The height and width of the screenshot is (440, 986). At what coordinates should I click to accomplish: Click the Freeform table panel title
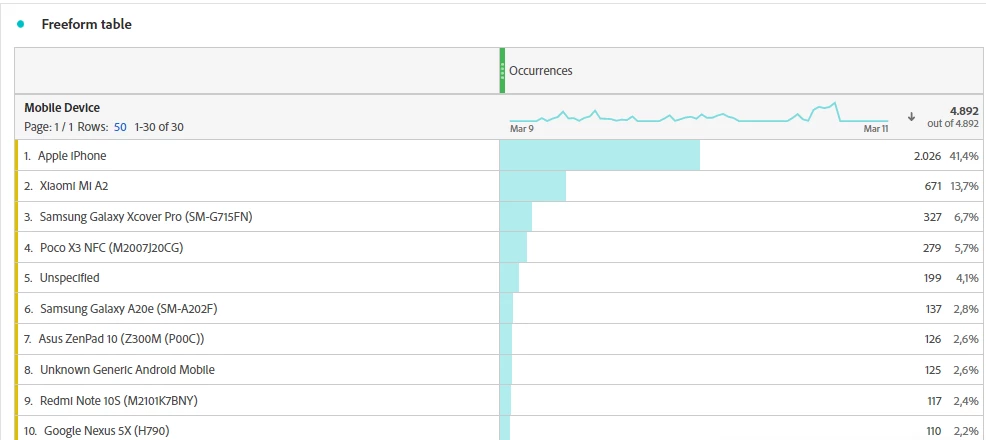[x=86, y=25]
